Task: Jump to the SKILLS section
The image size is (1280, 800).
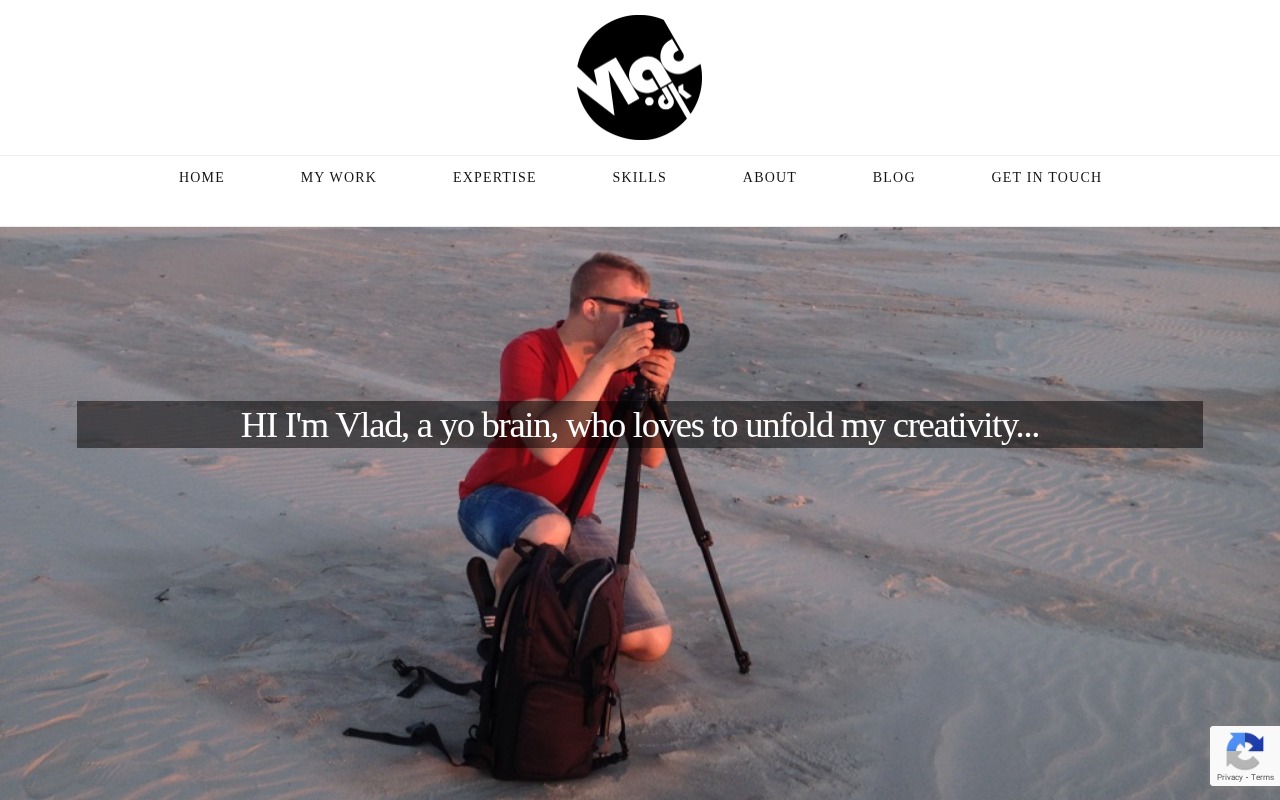Action: coord(640,178)
